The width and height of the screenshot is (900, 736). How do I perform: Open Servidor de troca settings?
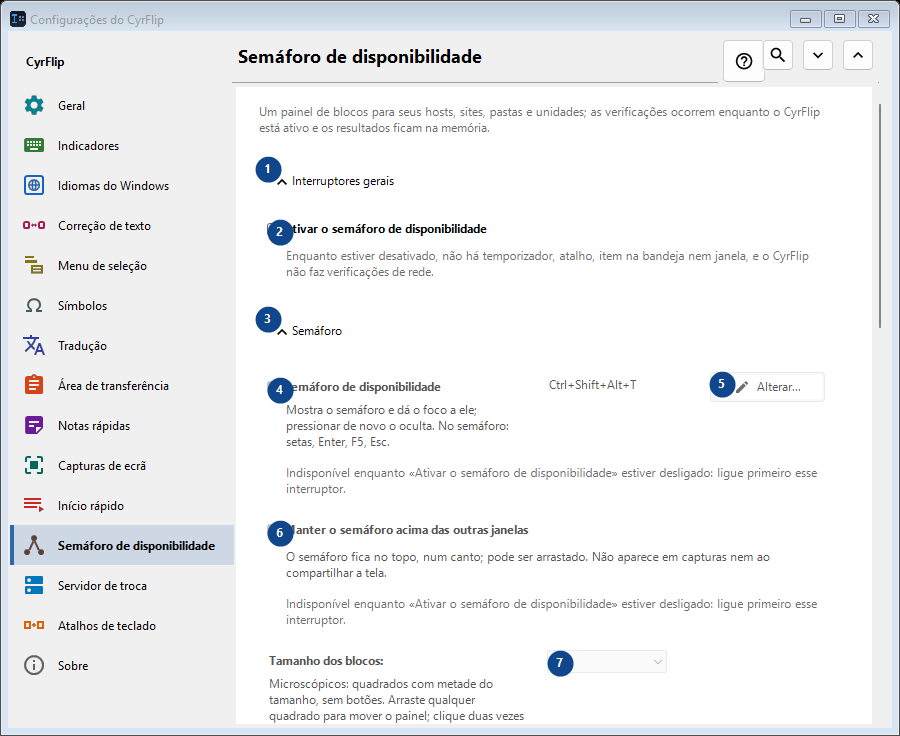pyautogui.click(x=122, y=586)
